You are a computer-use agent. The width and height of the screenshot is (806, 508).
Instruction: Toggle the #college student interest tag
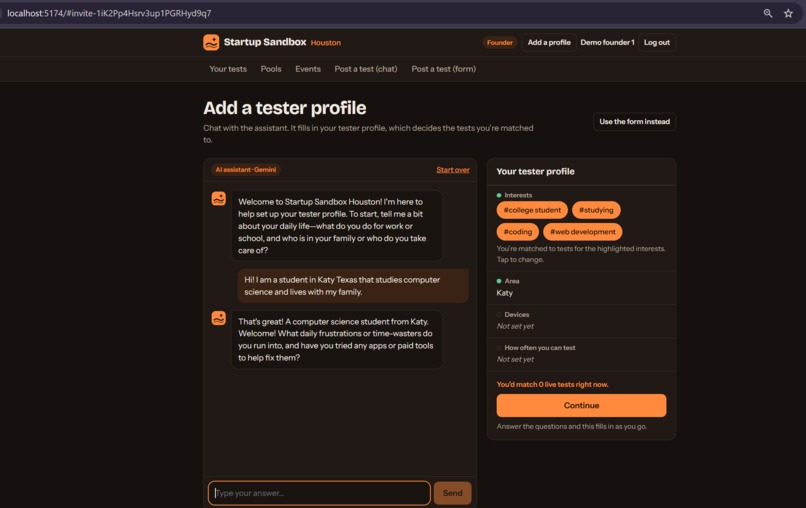[x=532, y=210]
